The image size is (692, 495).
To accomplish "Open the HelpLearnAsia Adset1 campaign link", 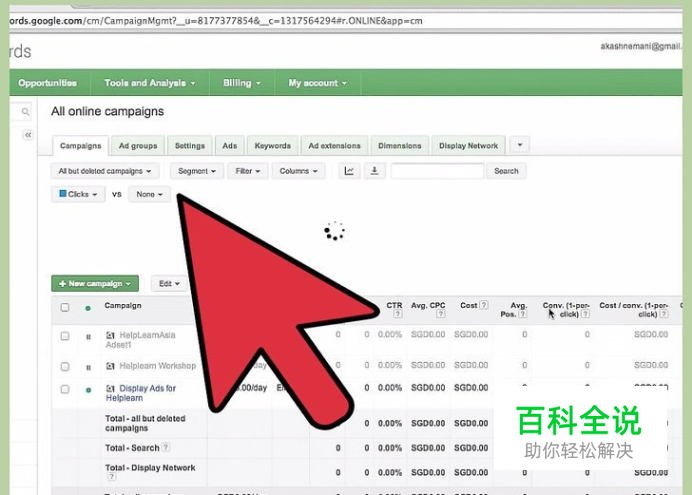I will click(x=140, y=340).
